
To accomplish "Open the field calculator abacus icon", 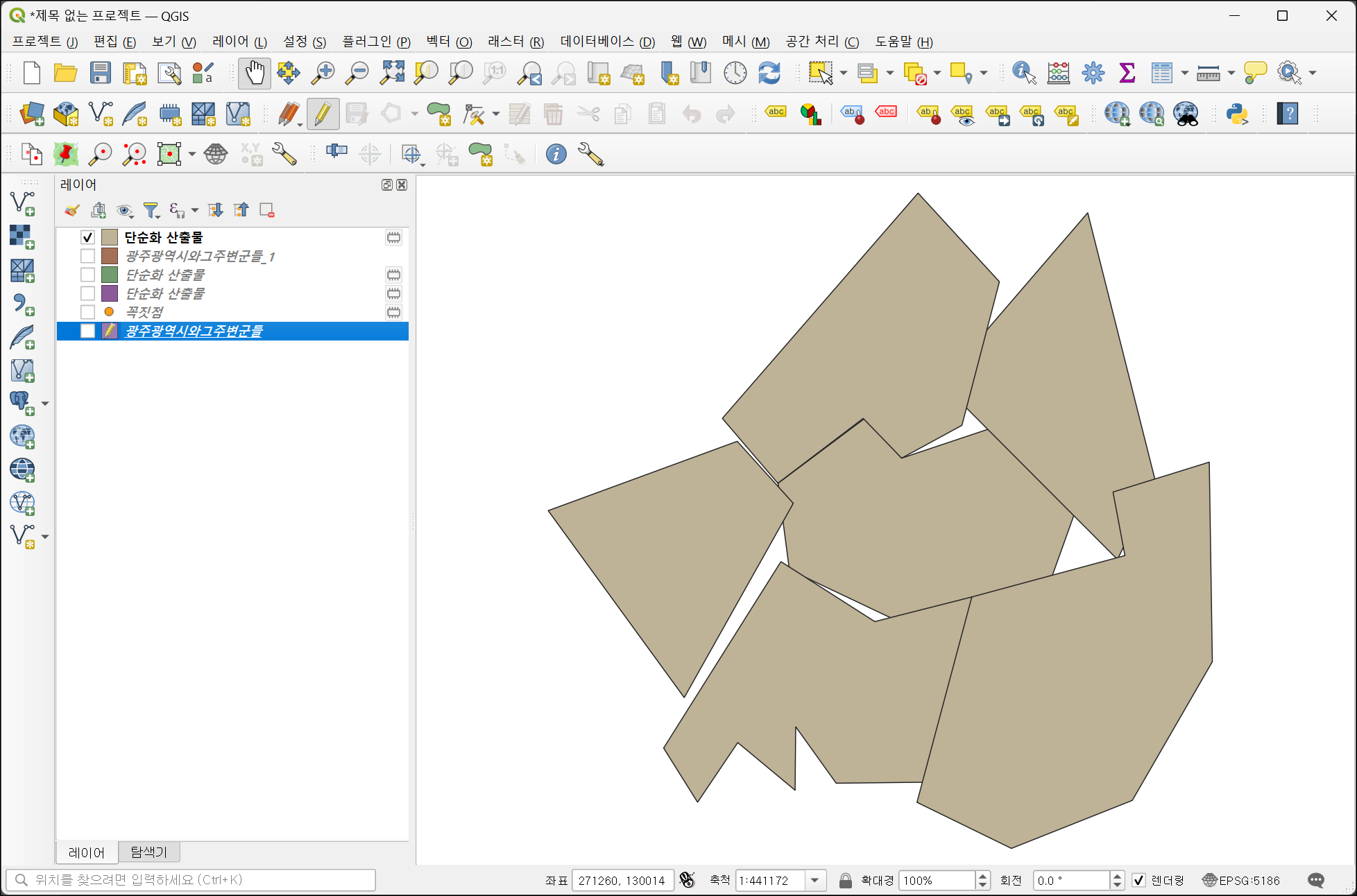I will pyautogui.click(x=1059, y=73).
